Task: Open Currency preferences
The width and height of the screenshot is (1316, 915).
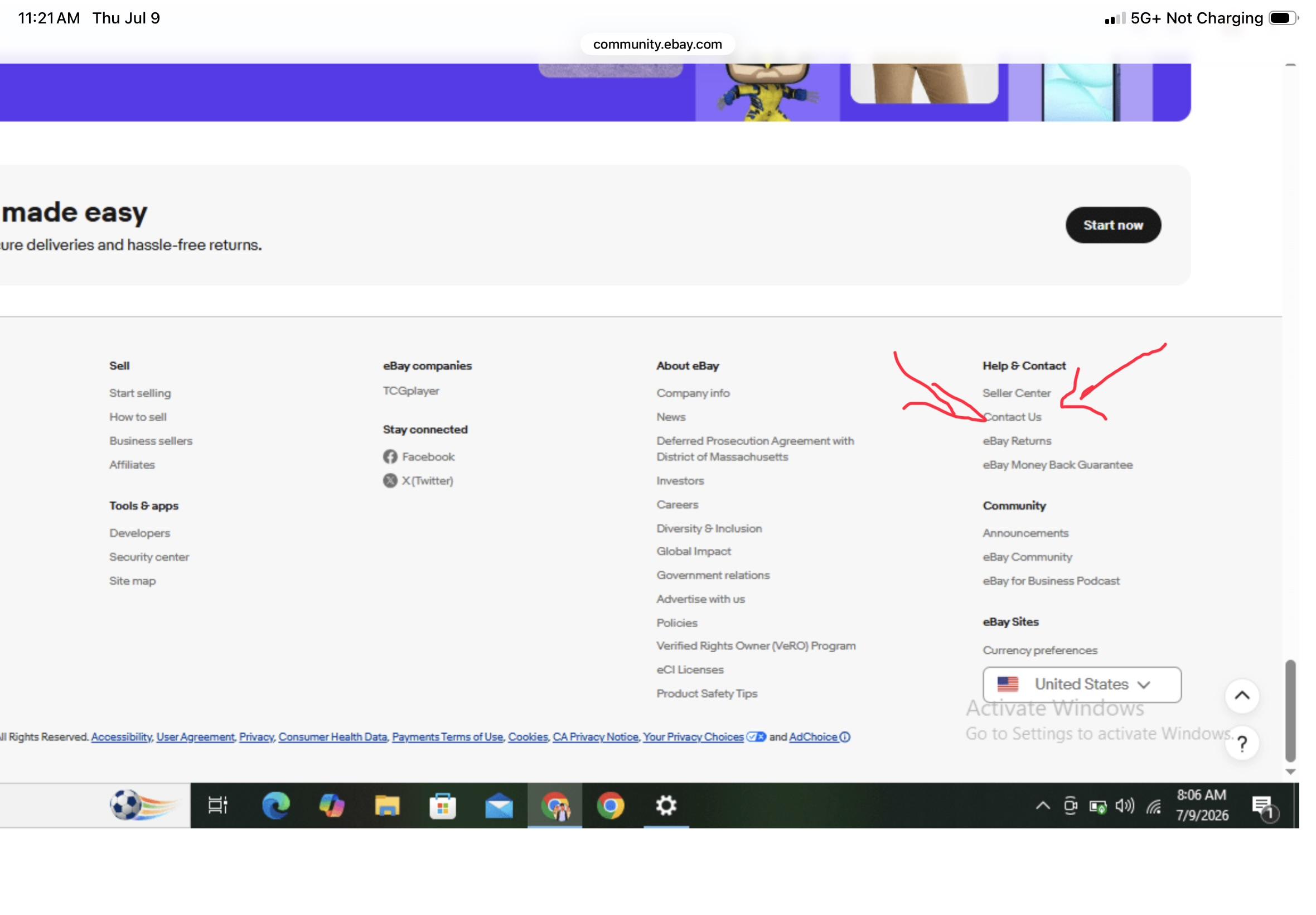Action: (1040, 651)
